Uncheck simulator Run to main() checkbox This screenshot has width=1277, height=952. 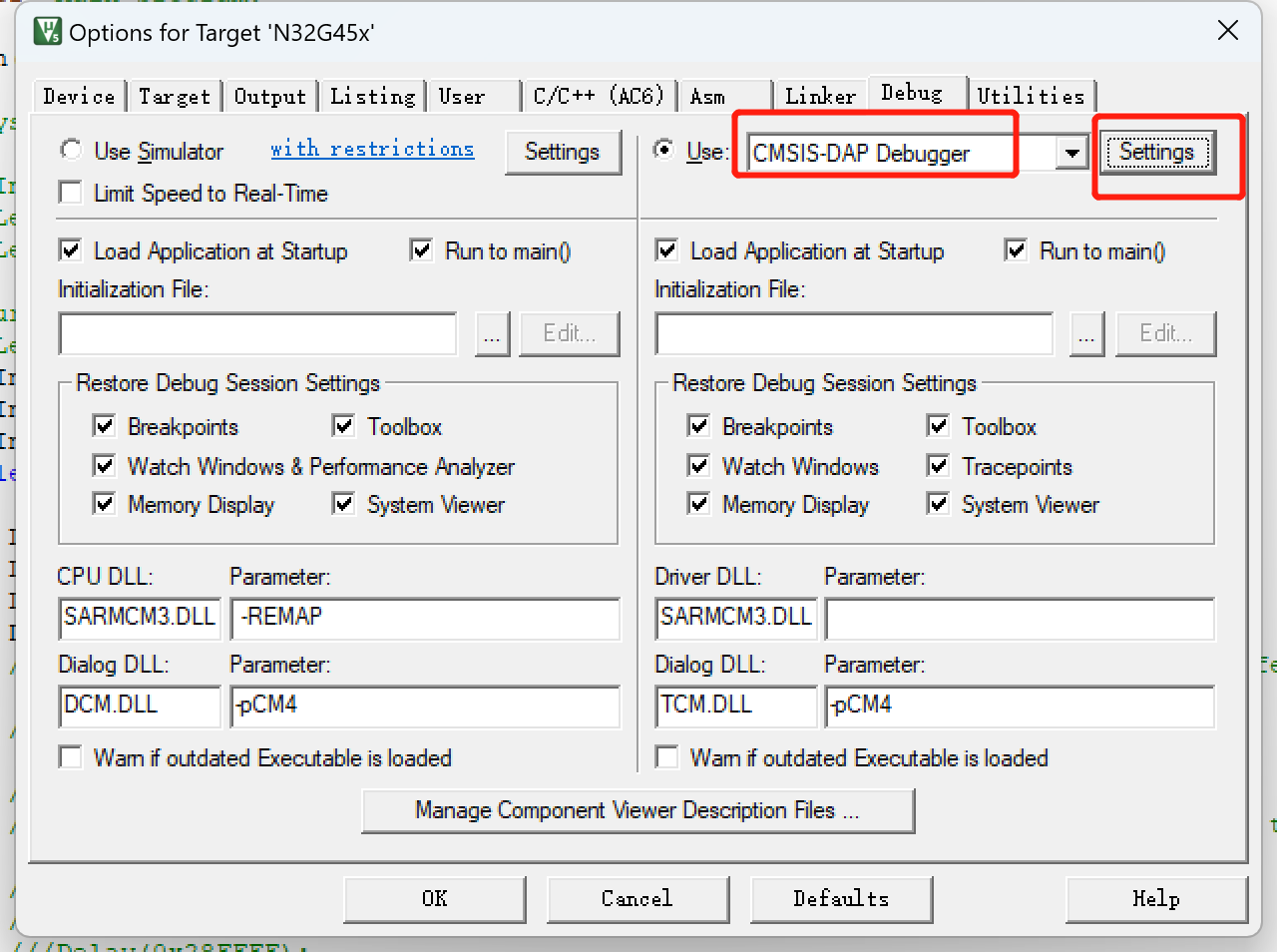tap(422, 250)
